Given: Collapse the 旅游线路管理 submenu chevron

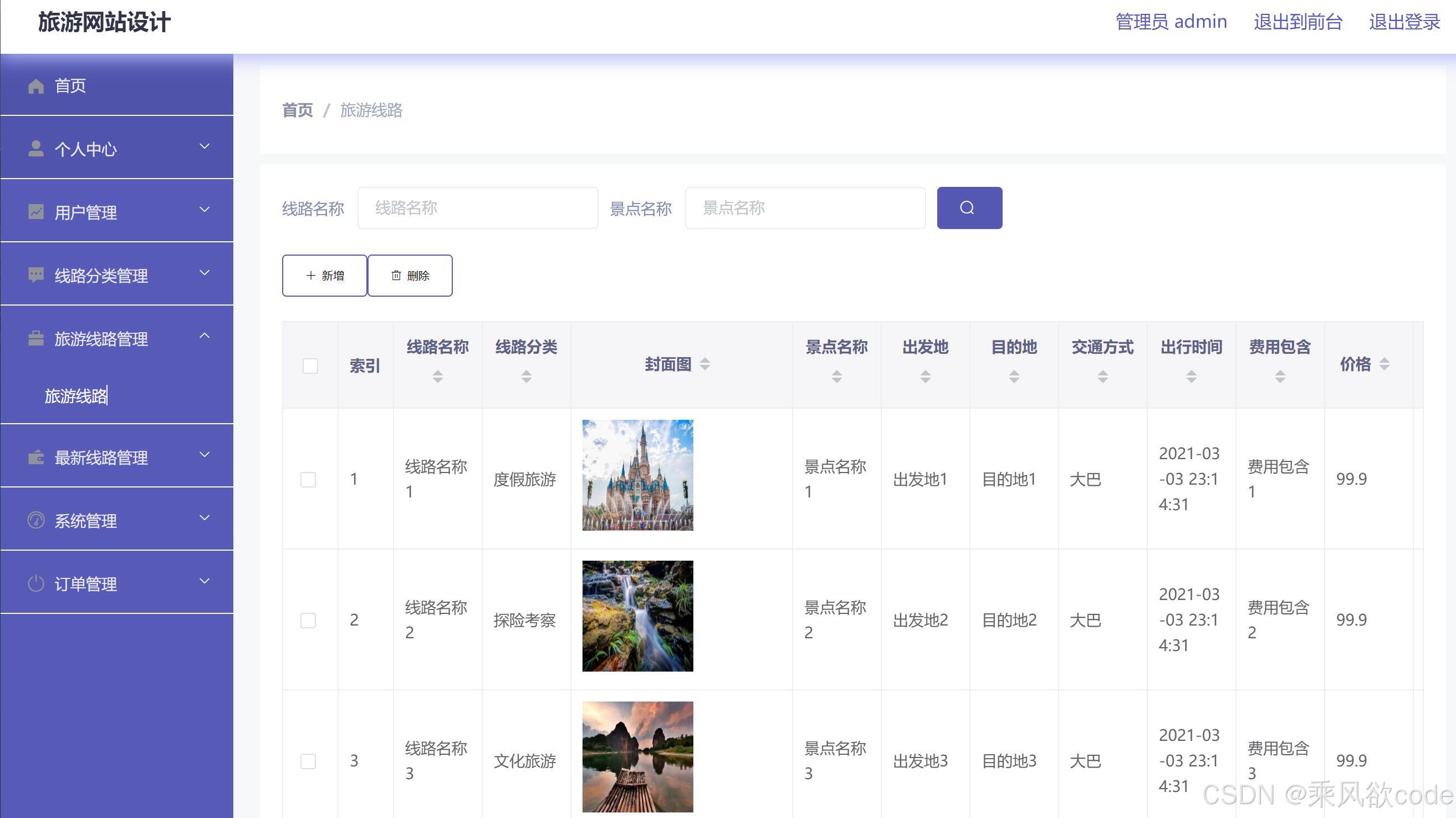Looking at the screenshot, I should [205, 336].
